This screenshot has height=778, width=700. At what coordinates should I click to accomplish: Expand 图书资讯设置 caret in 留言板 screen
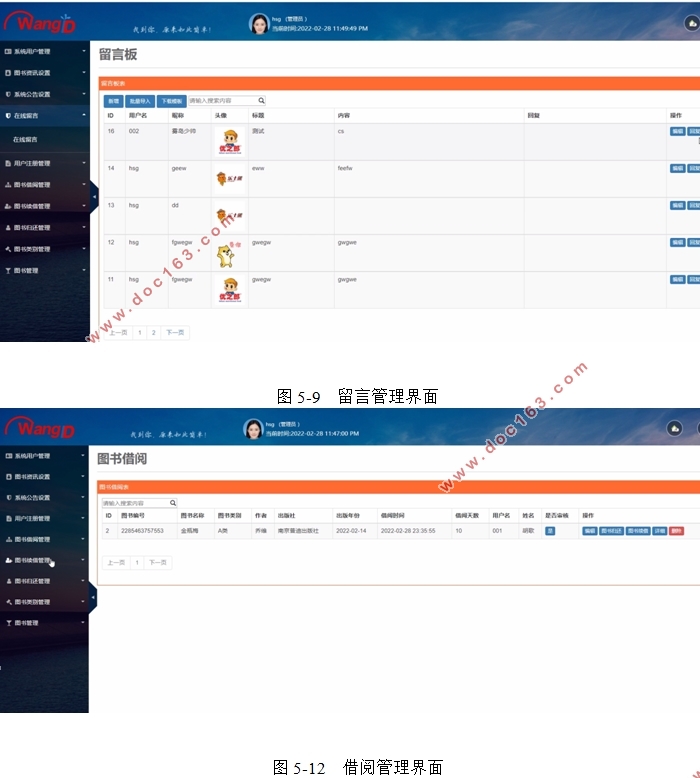point(83,72)
